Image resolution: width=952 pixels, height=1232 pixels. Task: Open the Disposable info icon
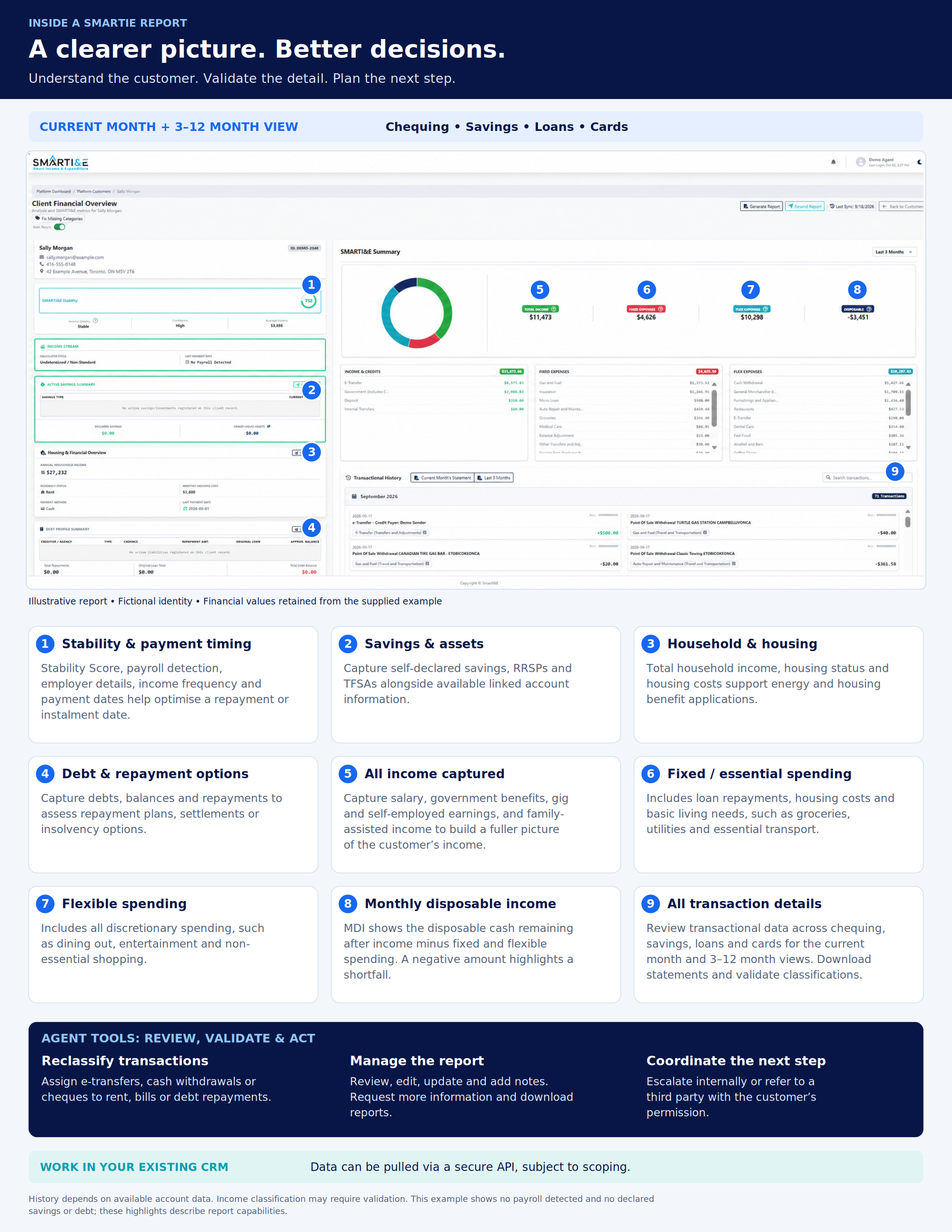click(869, 309)
